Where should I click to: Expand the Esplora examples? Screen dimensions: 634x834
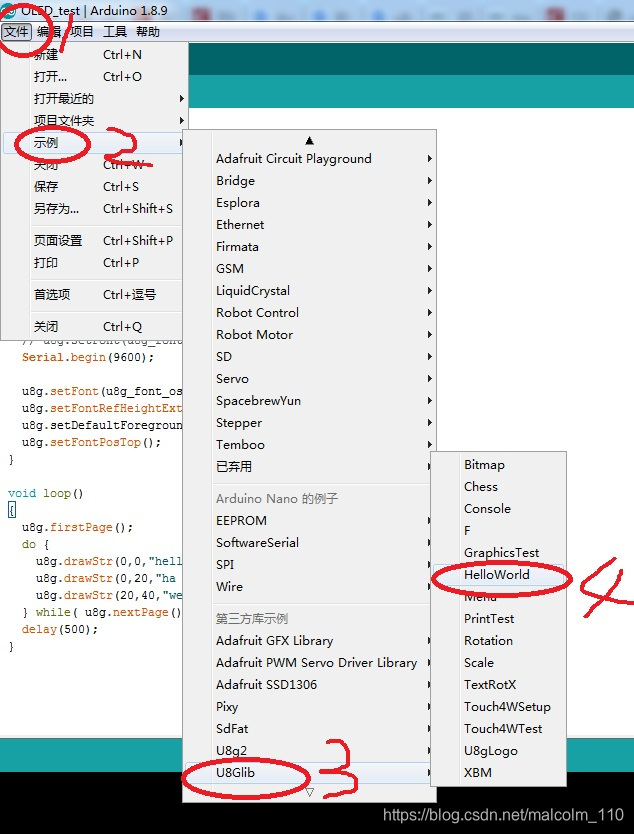coord(310,203)
